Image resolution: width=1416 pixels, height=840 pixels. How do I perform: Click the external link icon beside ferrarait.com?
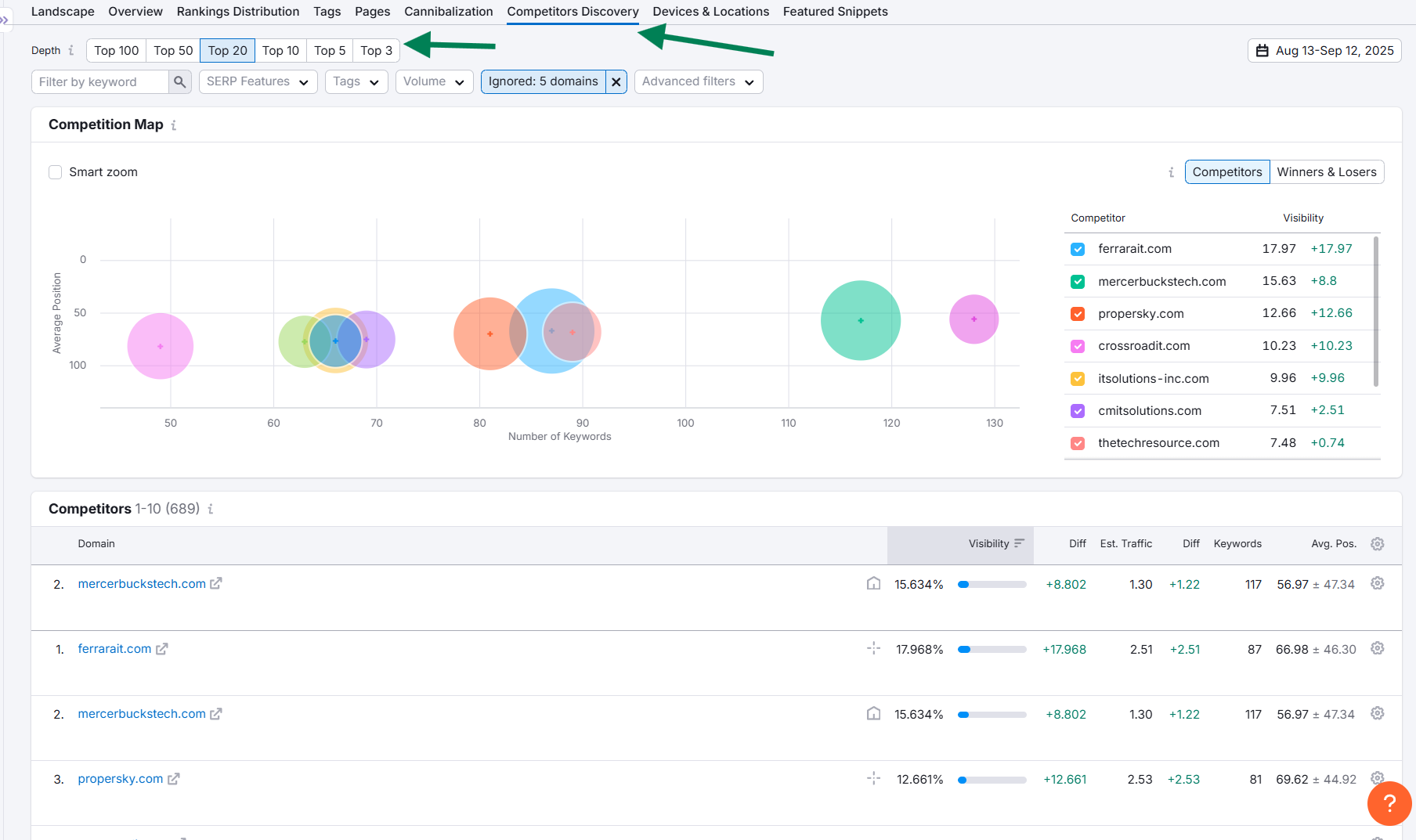click(x=162, y=649)
